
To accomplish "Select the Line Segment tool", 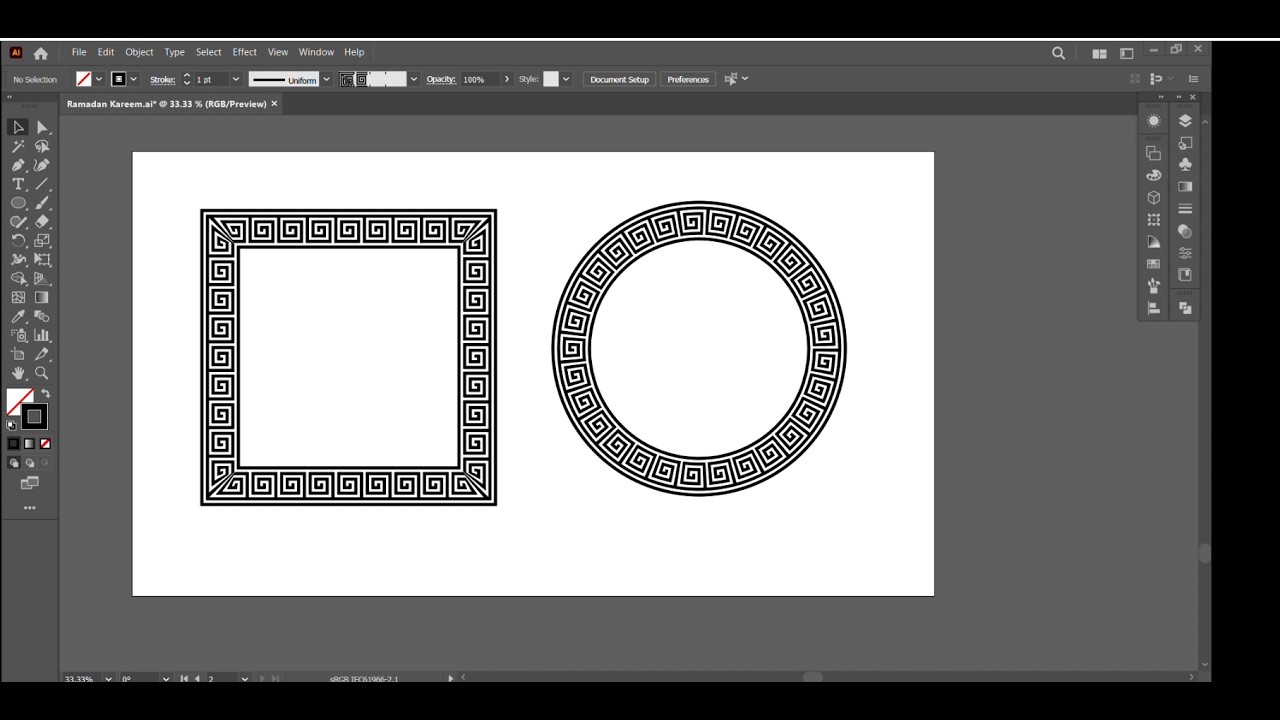I will tap(42, 184).
